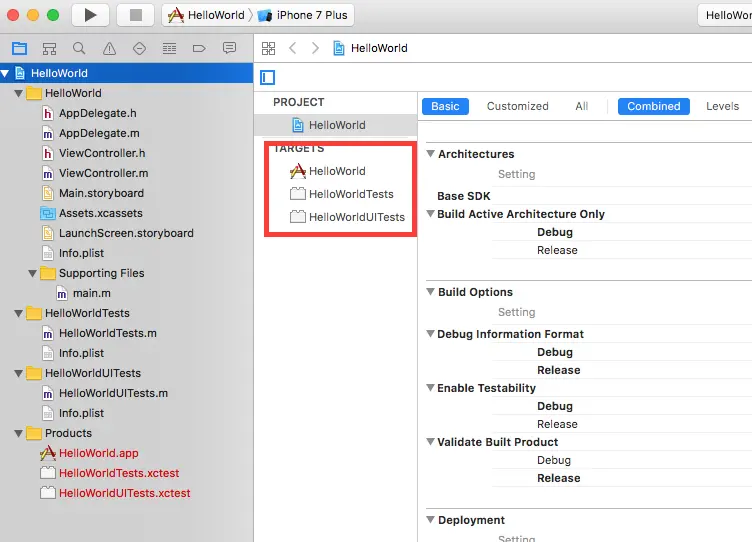Go back in editor history
752x542 pixels.
click(x=293, y=48)
